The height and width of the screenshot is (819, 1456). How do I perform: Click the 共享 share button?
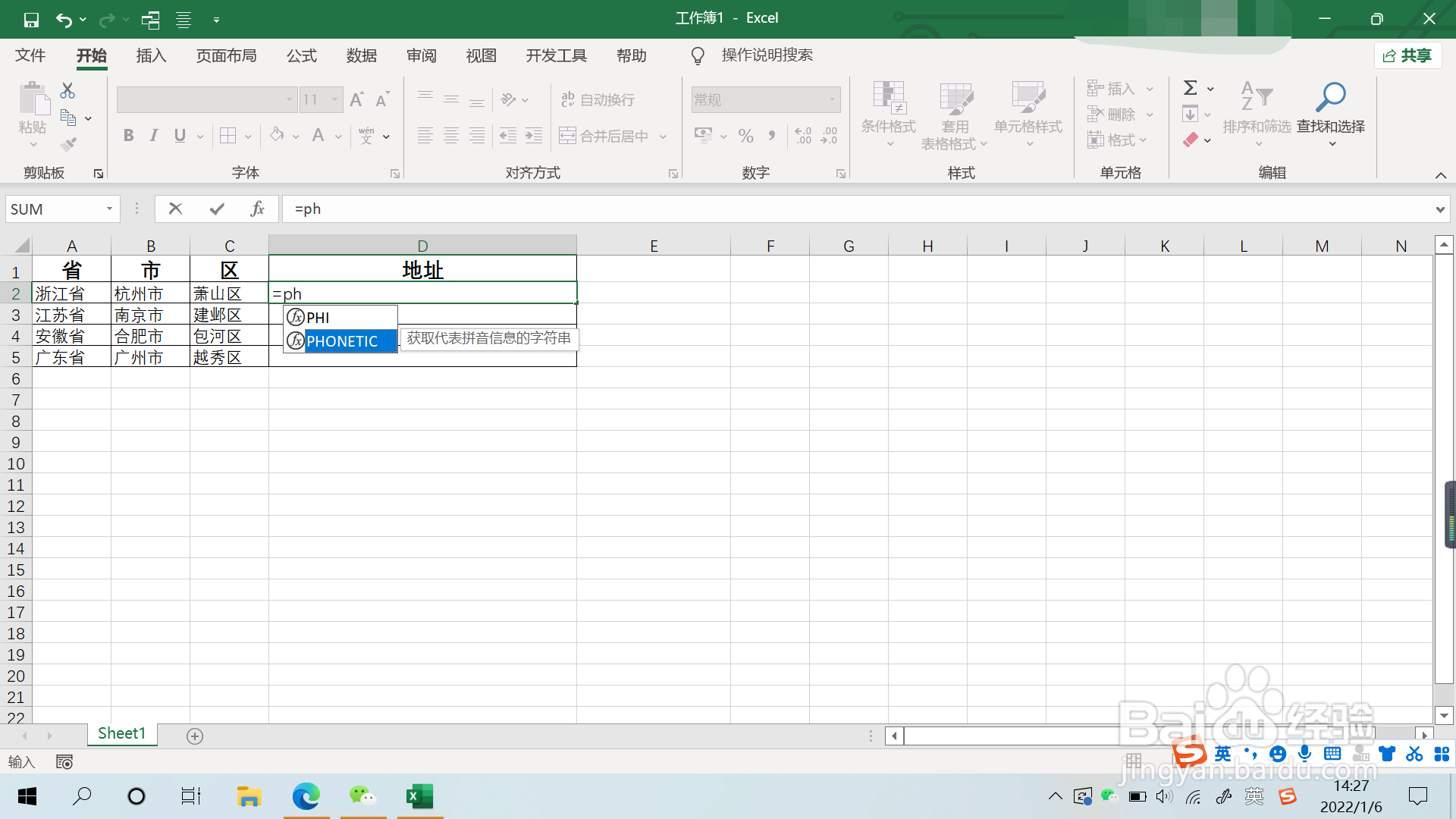pos(1407,55)
